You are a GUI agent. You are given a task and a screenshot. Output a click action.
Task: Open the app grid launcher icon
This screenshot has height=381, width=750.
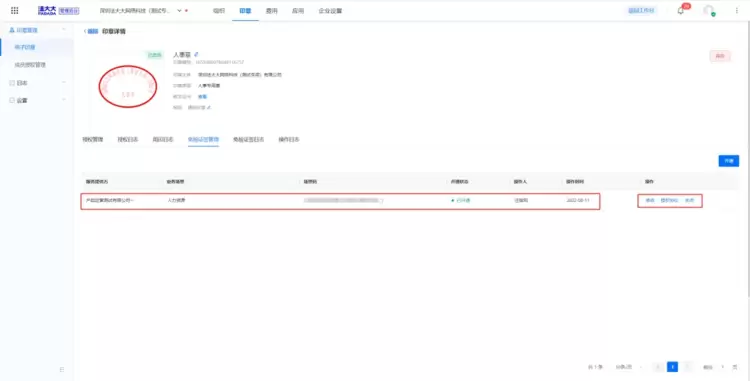pyautogui.click(x=14, y=11)
